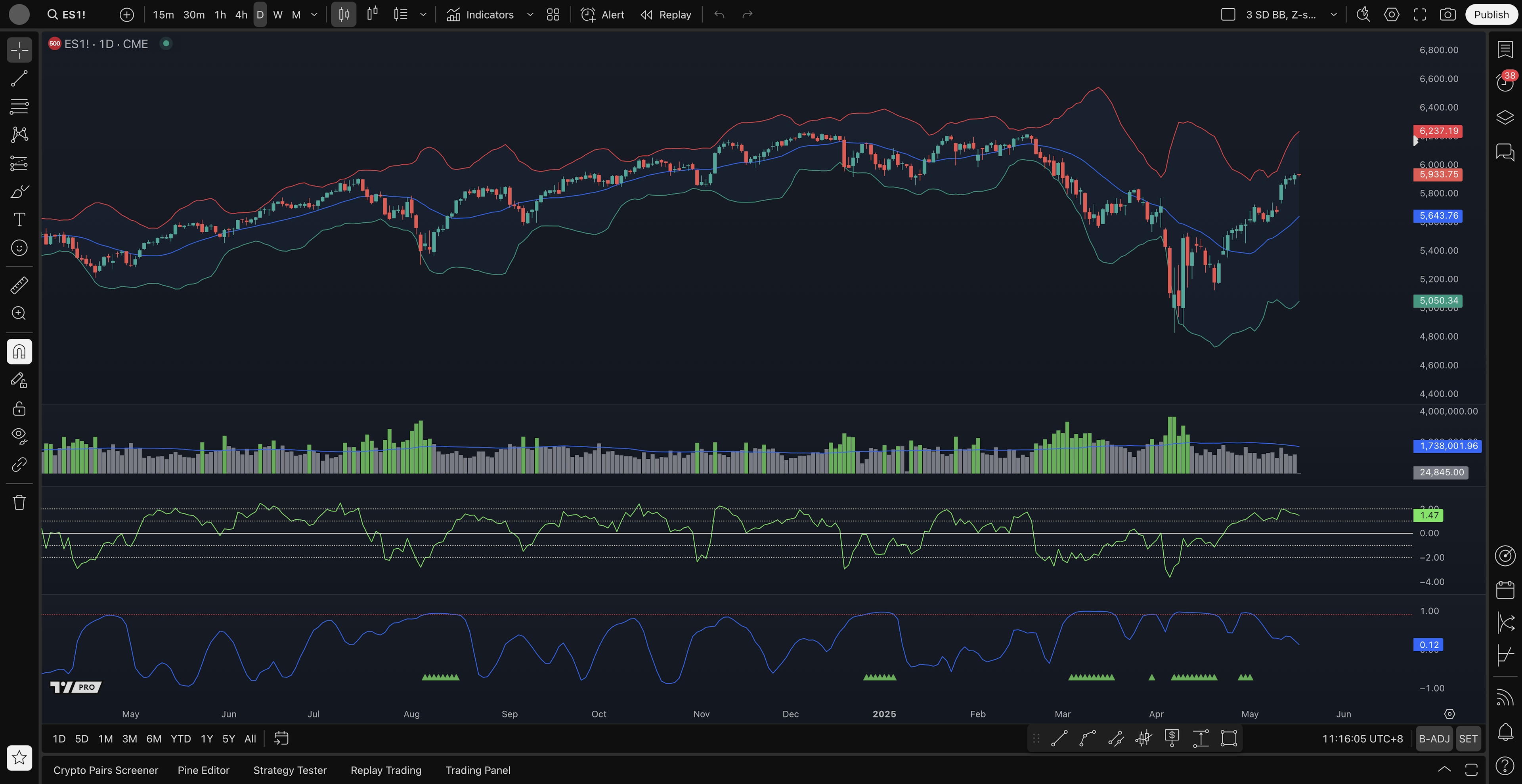Viewport: 1522px width, 784px height.
Task: Toggle B-ADJ back-adjustment button
Action: pyautogui.click(x=1434, y=738)
